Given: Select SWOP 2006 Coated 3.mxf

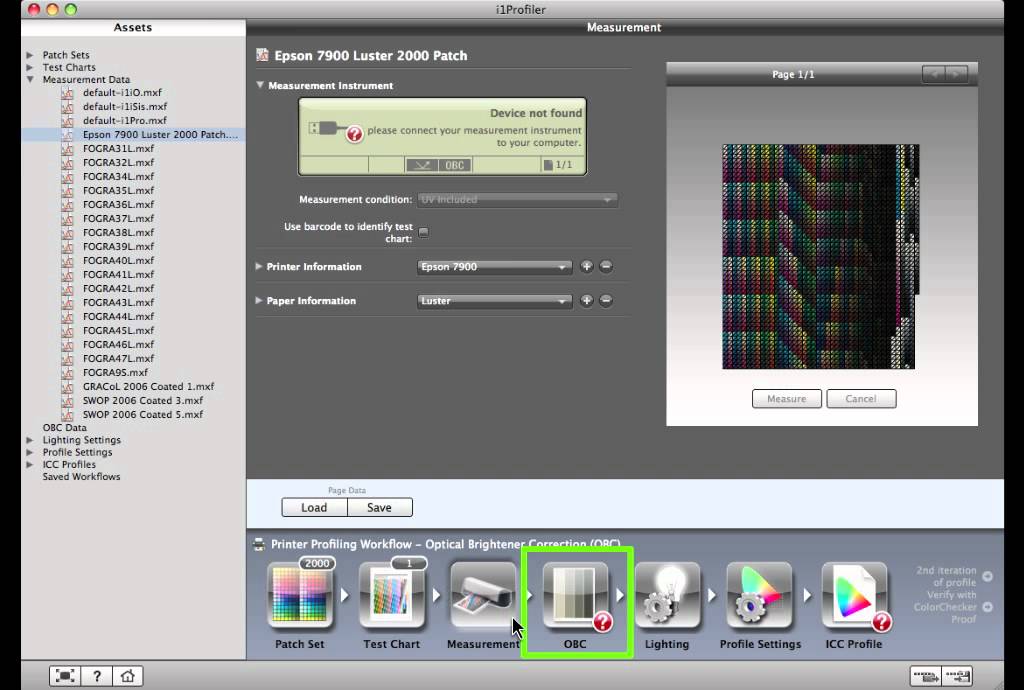Looking at the screenshot, I should [142, 400].
